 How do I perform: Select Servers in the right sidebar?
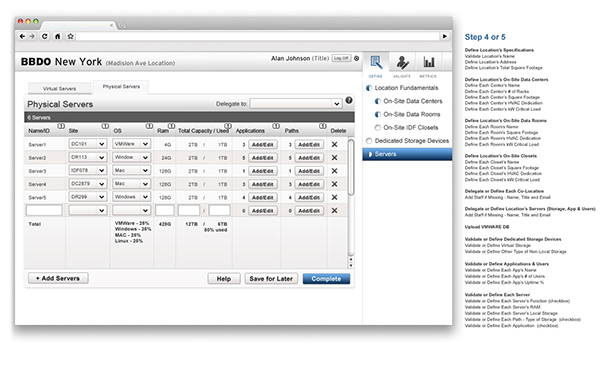(407, 154)
